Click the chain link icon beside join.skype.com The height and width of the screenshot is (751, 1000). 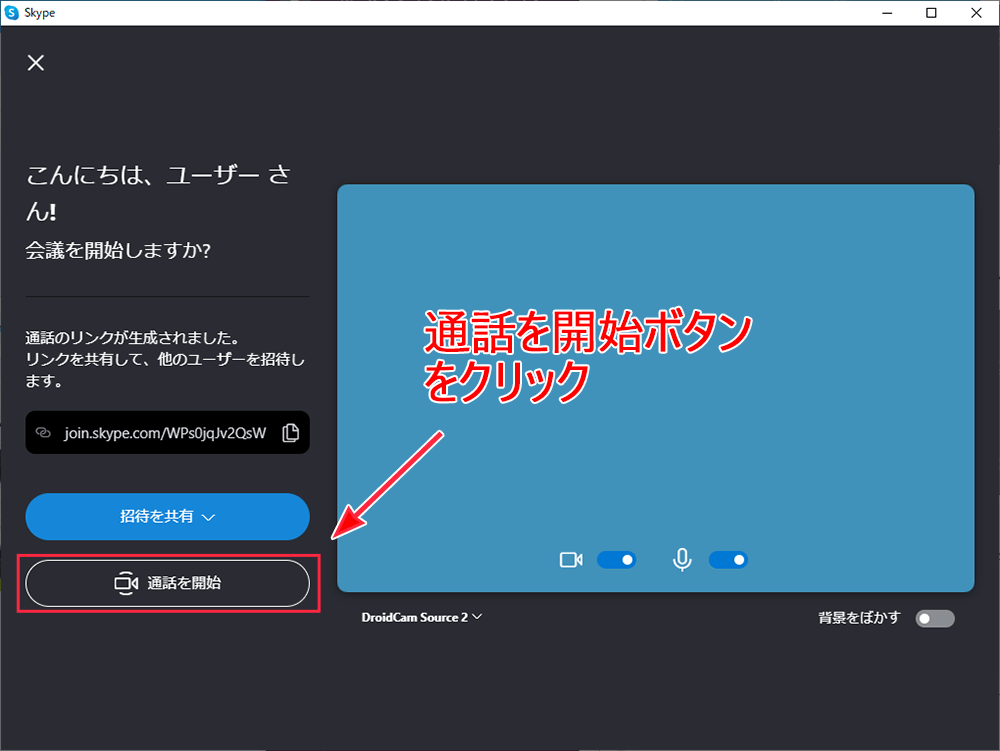pyautogui.click(x=43, y=433)
